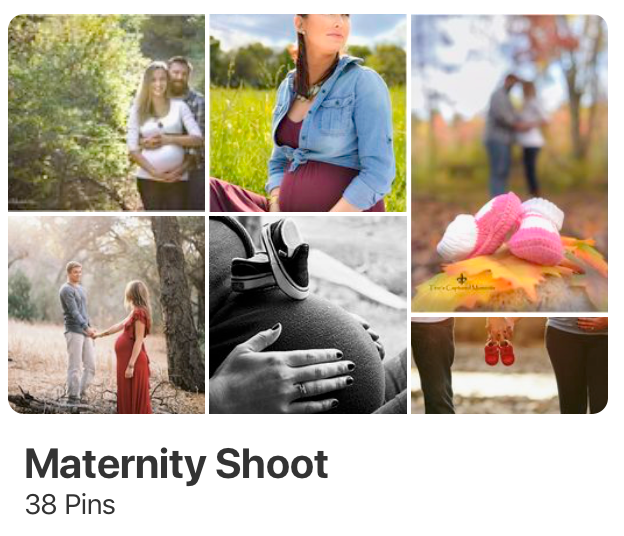This screenshot has width=624, height=536.
Task: Open the red dress couple holding hands photo
Action: coord(107,315)
